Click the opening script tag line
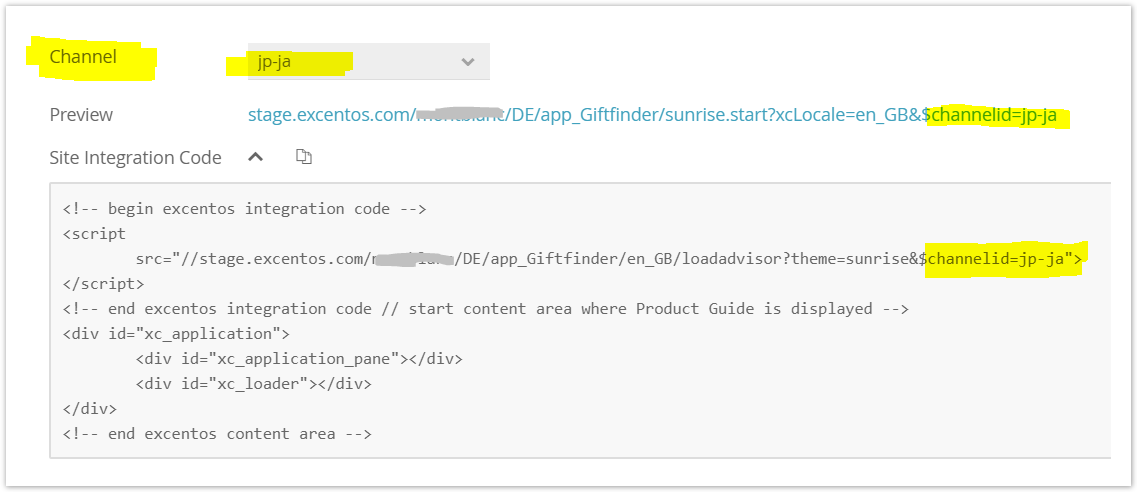This screenshot has width=1137, height=492. [94, 233]
